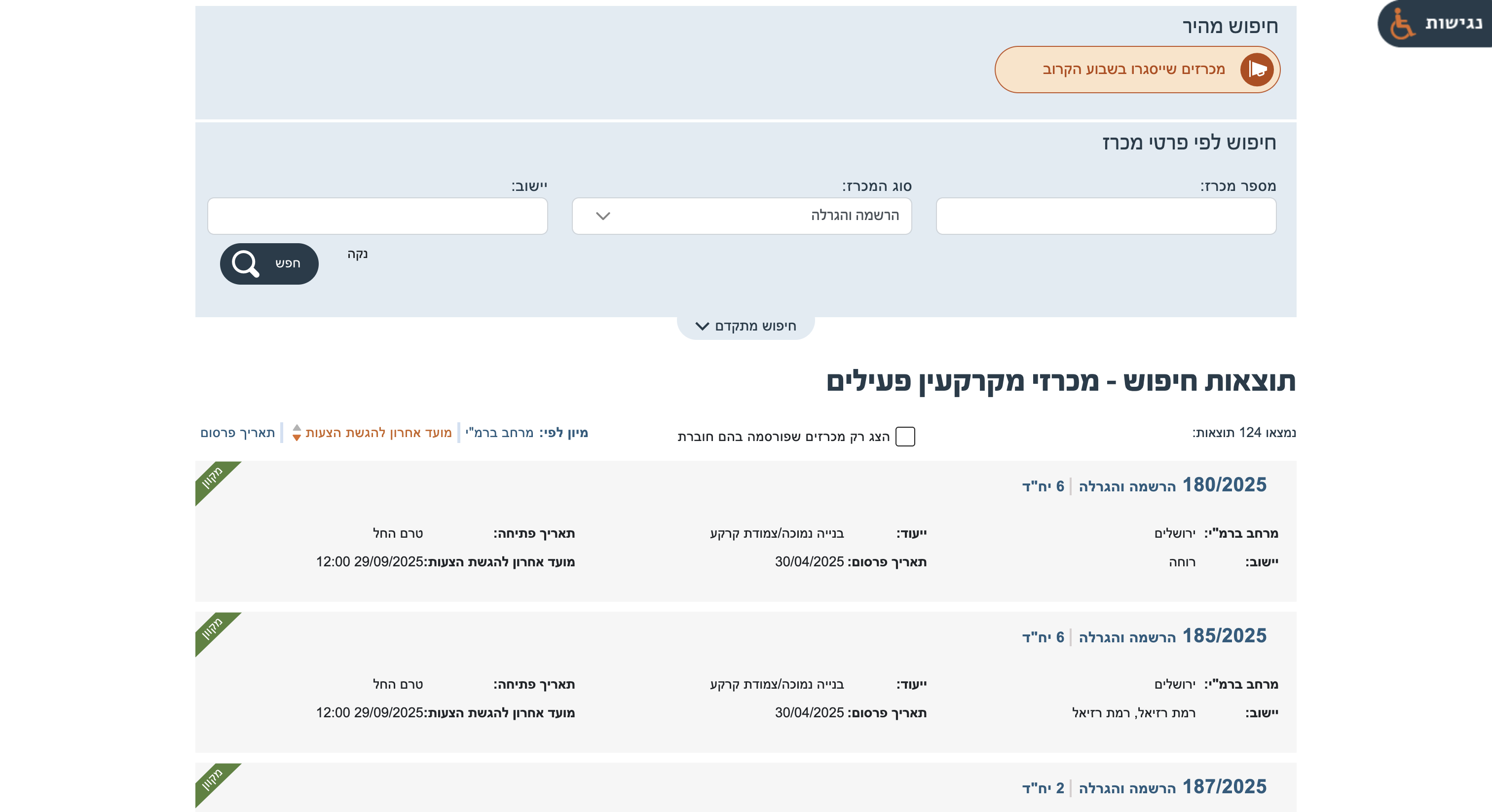Focus the יישוב input field
Viewport: 1492px width, 812px height.
(x=377, y=216)
